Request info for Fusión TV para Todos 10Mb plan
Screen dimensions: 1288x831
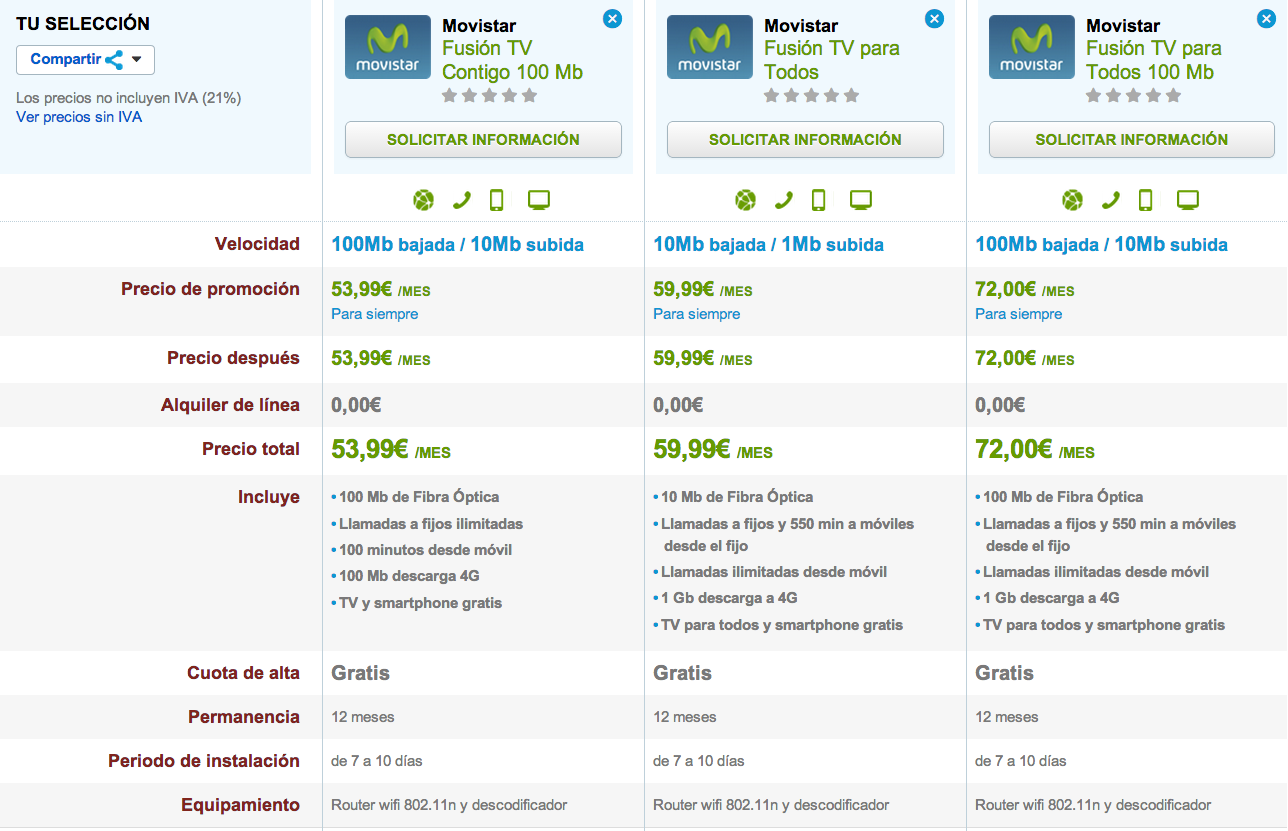[805, 140]
